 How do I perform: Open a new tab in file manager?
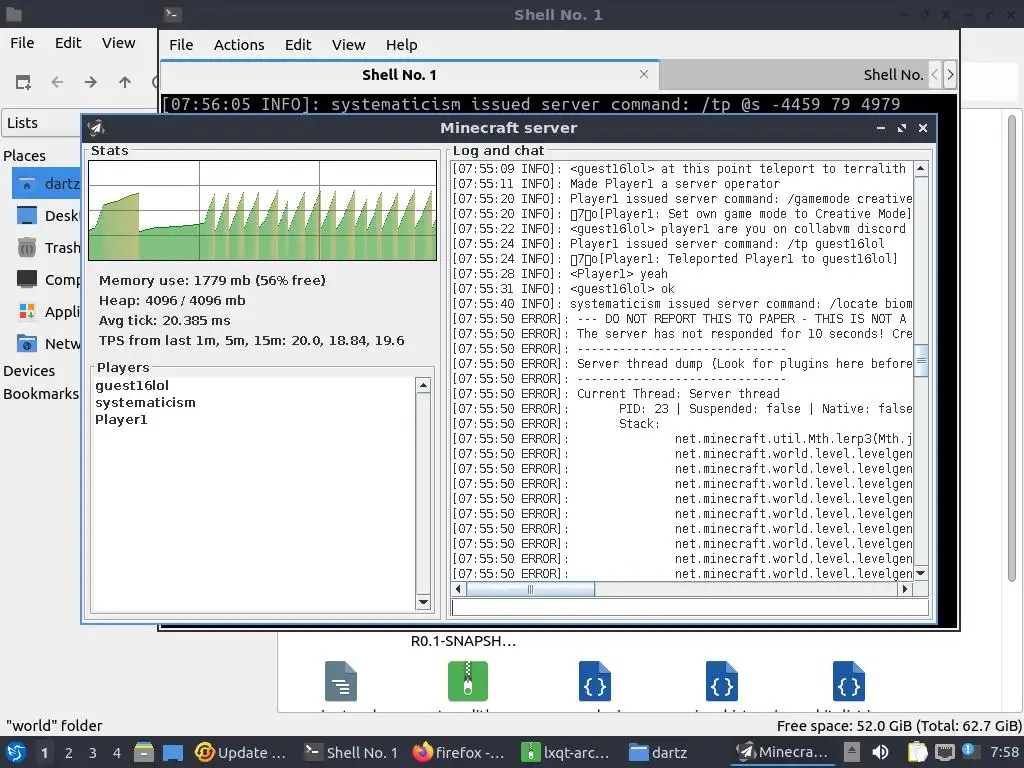23,82
